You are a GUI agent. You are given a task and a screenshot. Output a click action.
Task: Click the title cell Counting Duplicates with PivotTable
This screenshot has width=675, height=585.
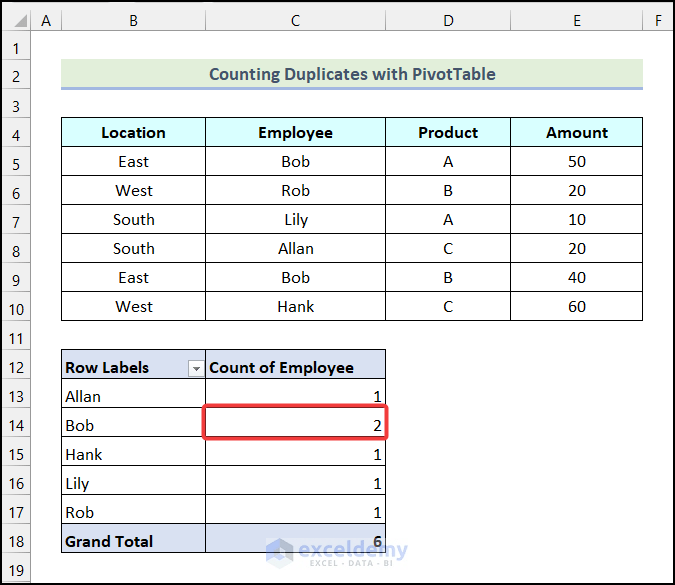point(352,74)
